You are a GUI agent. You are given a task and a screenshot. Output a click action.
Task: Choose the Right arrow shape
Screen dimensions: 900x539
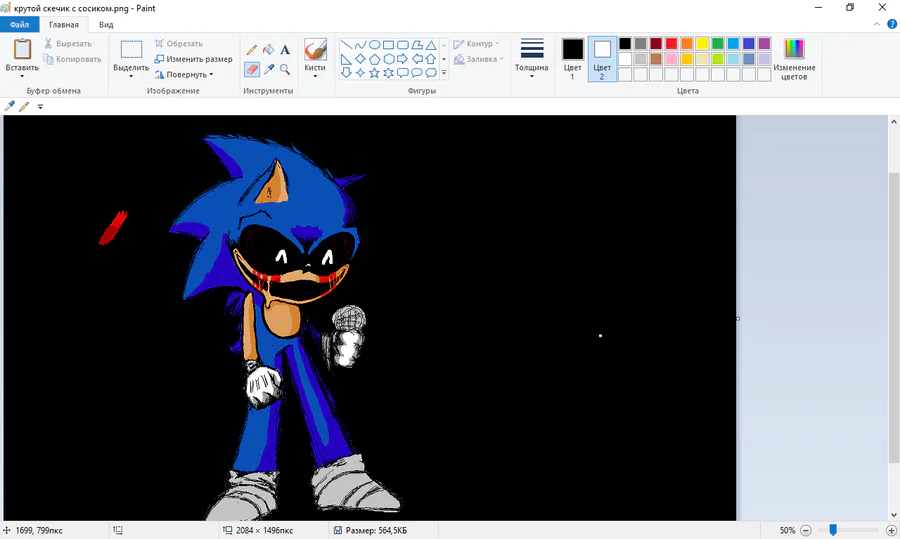click(402, 59)
